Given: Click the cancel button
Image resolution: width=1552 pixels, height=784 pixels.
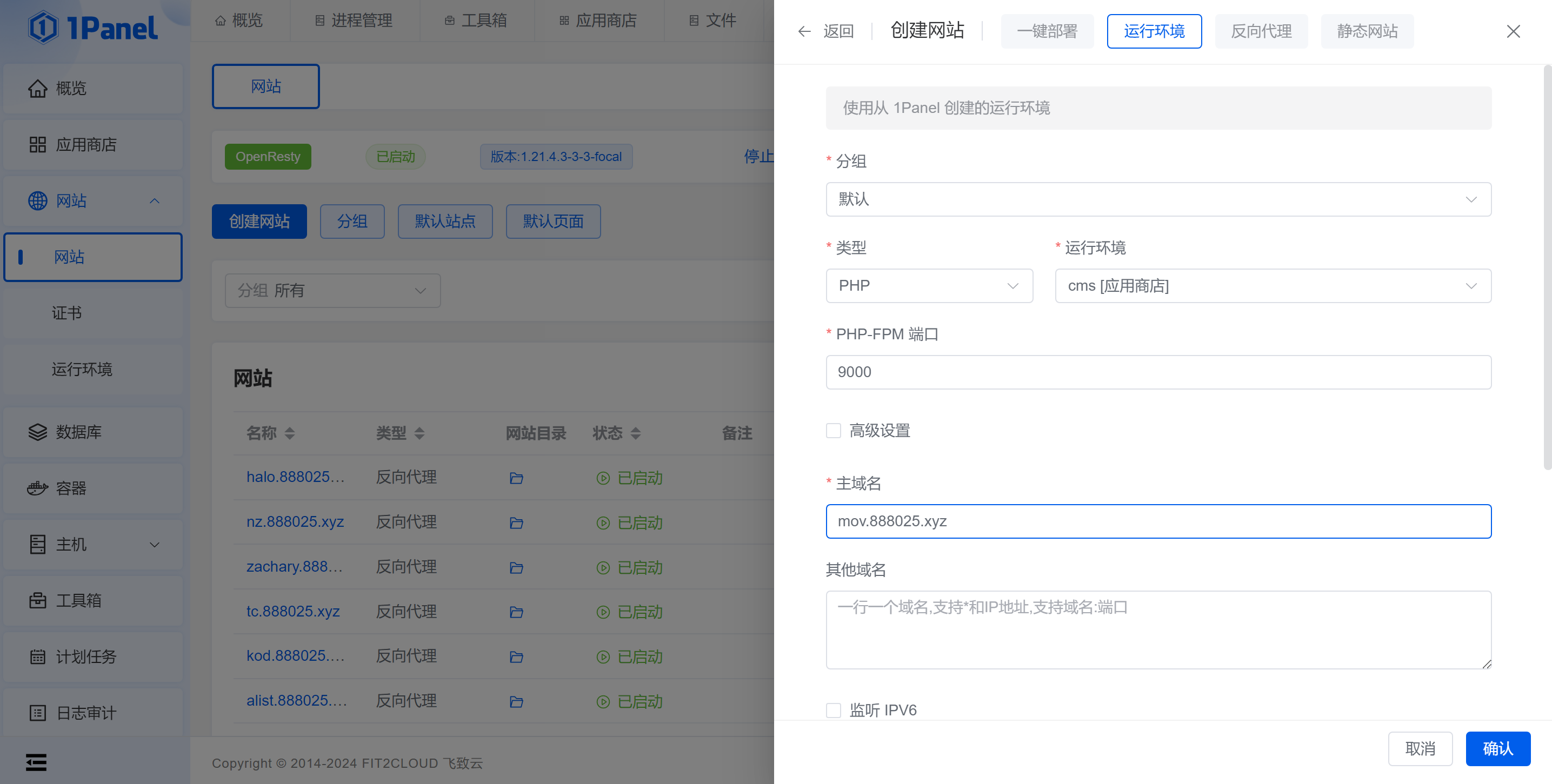Looking at the screenshot, I should 1420,748.
